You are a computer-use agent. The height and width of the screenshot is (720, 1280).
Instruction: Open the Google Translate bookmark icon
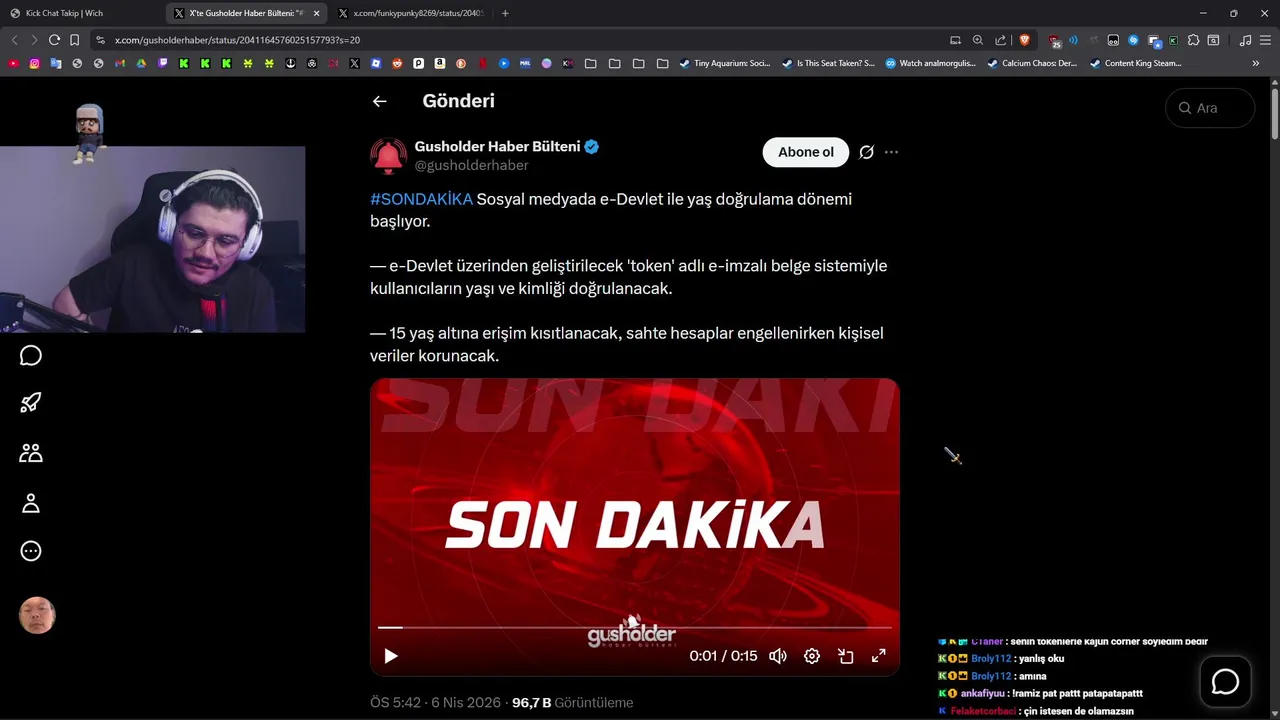pos(55,63)
